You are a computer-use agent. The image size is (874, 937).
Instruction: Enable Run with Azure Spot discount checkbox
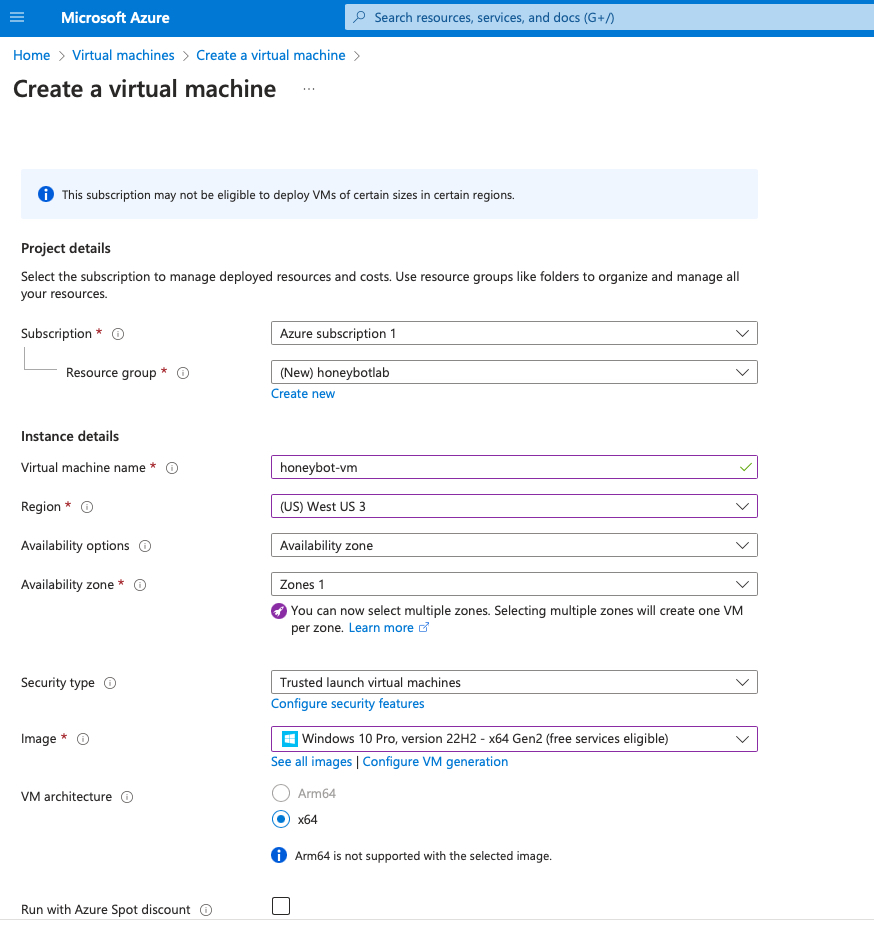tap(281, 906)
